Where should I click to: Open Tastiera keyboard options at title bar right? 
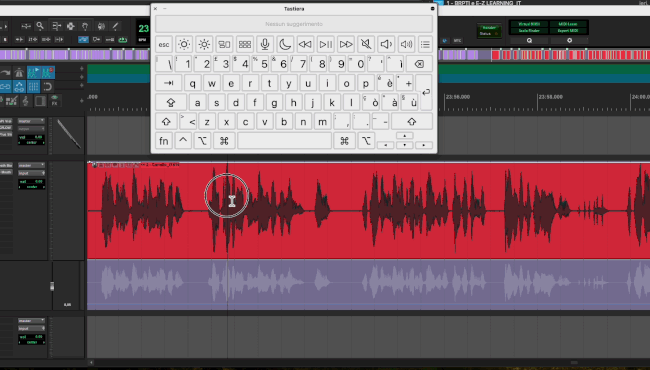click(x=432, y=9)
